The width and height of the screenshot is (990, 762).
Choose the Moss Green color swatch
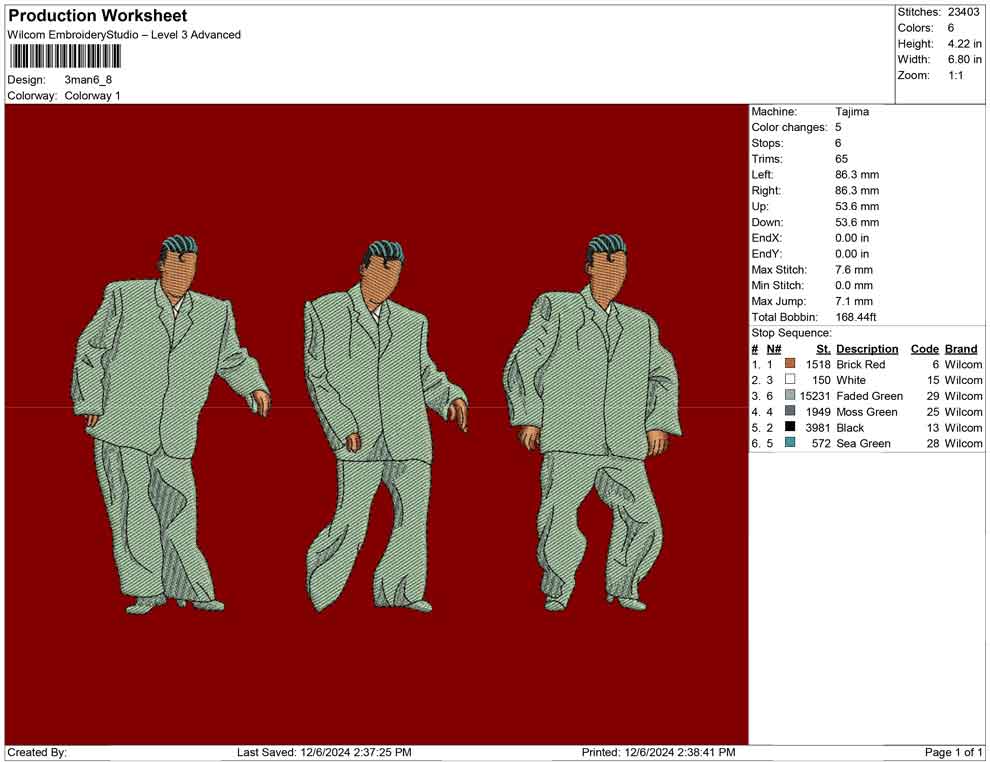click(790, 412)
